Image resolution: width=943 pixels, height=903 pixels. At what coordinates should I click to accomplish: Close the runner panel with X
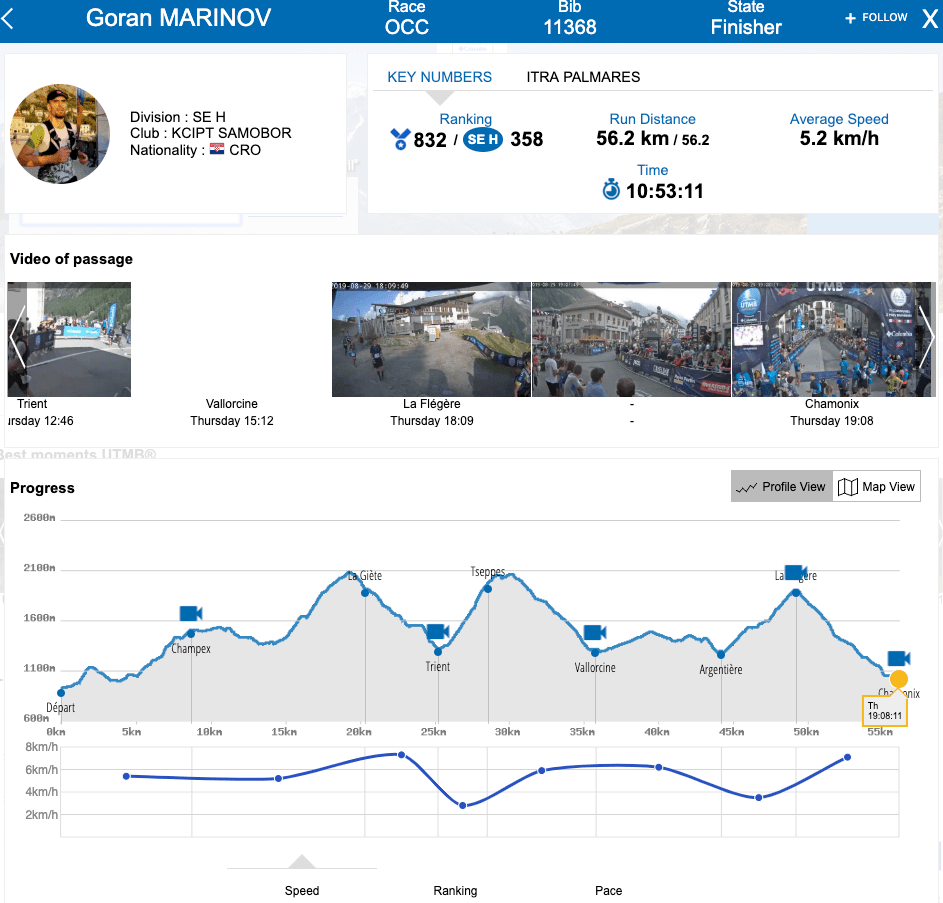(929, 19)
